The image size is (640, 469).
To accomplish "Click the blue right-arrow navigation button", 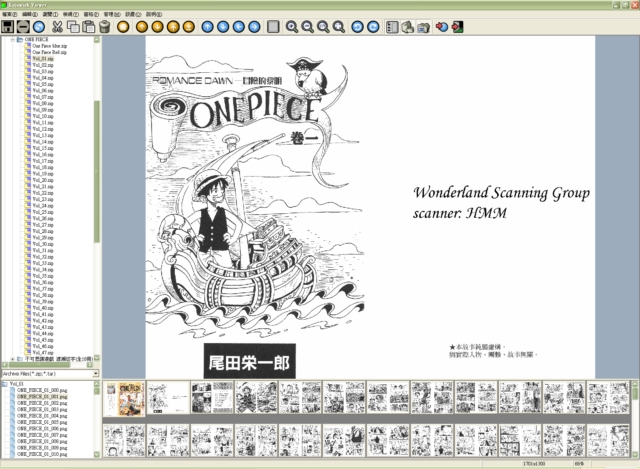I will tap(254, 27).
